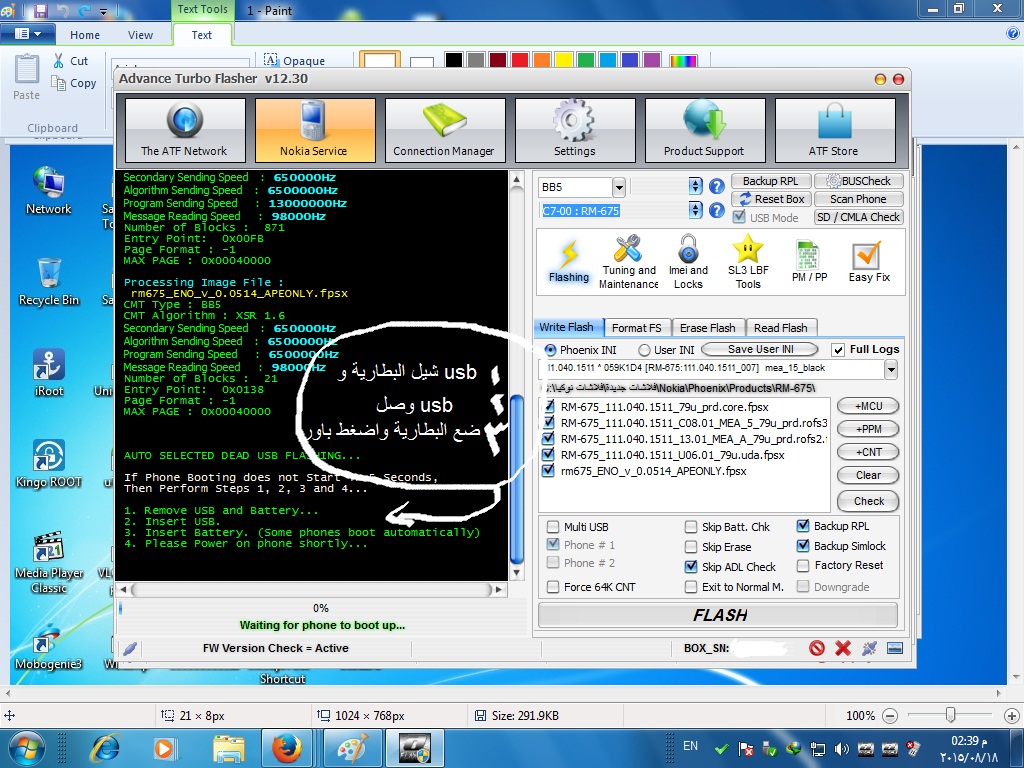Open SL3 LBF Tools
1024x768 pixels.
click(748, 261)
